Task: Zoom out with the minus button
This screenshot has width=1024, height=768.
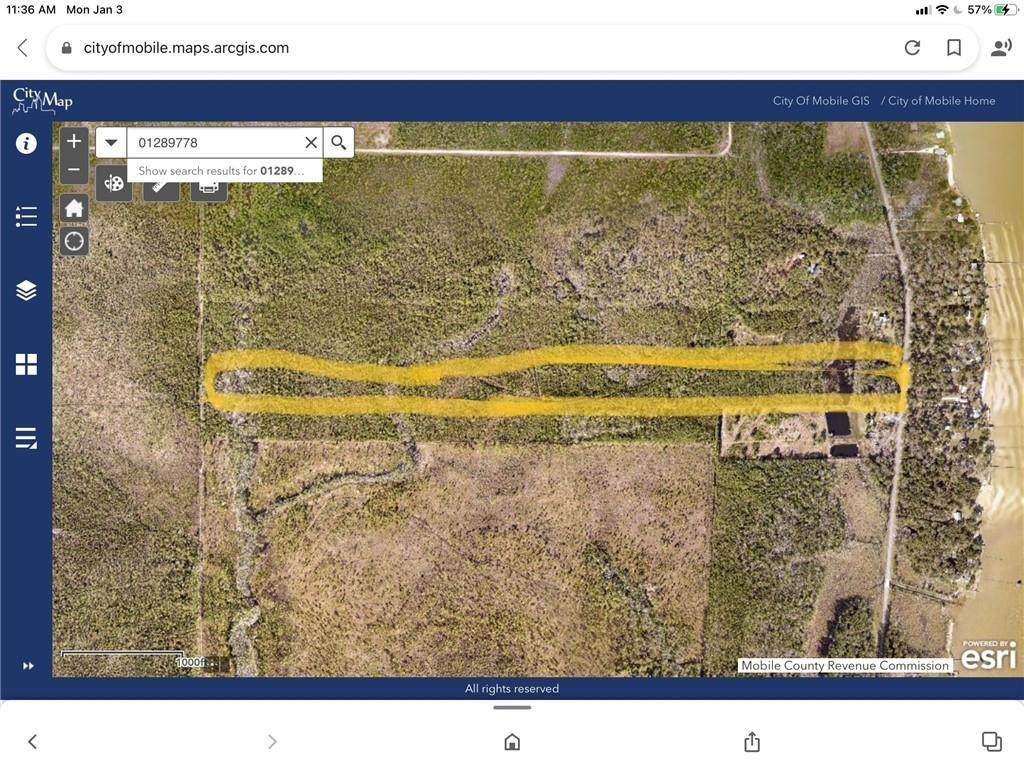Action: click(x=74, y=169)
